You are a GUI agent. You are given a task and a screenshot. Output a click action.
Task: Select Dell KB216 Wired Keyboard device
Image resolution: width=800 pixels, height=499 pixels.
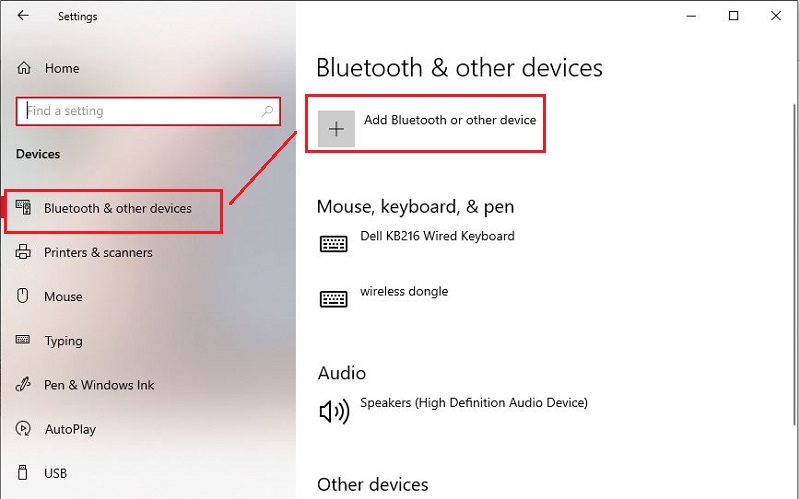438,237
